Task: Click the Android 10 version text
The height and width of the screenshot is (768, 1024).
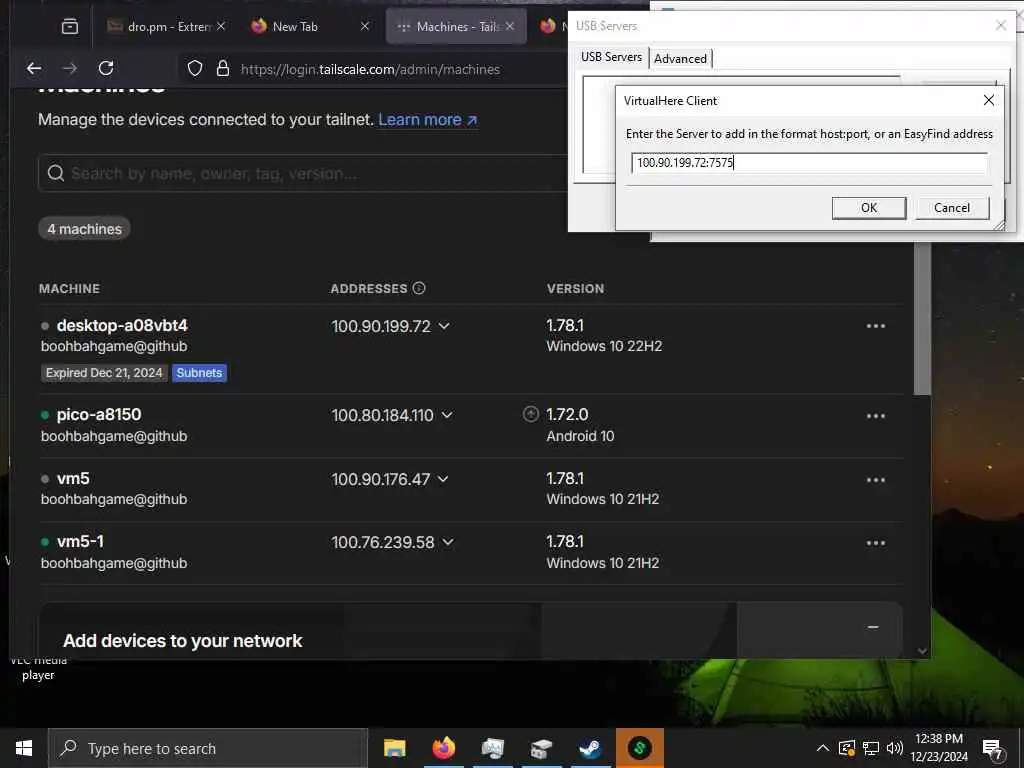Action: 580,436
